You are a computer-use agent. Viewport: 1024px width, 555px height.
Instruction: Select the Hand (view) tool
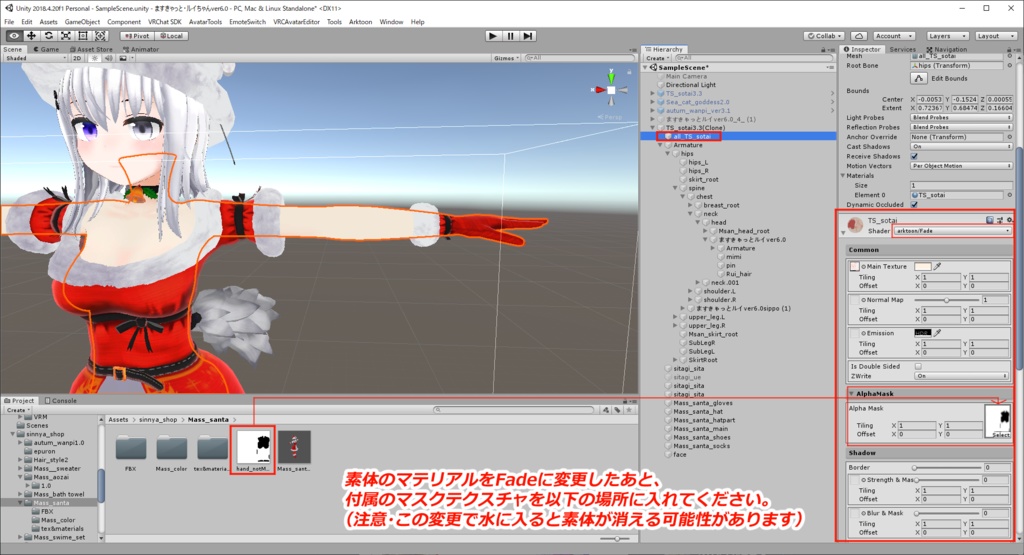[14, 36]
